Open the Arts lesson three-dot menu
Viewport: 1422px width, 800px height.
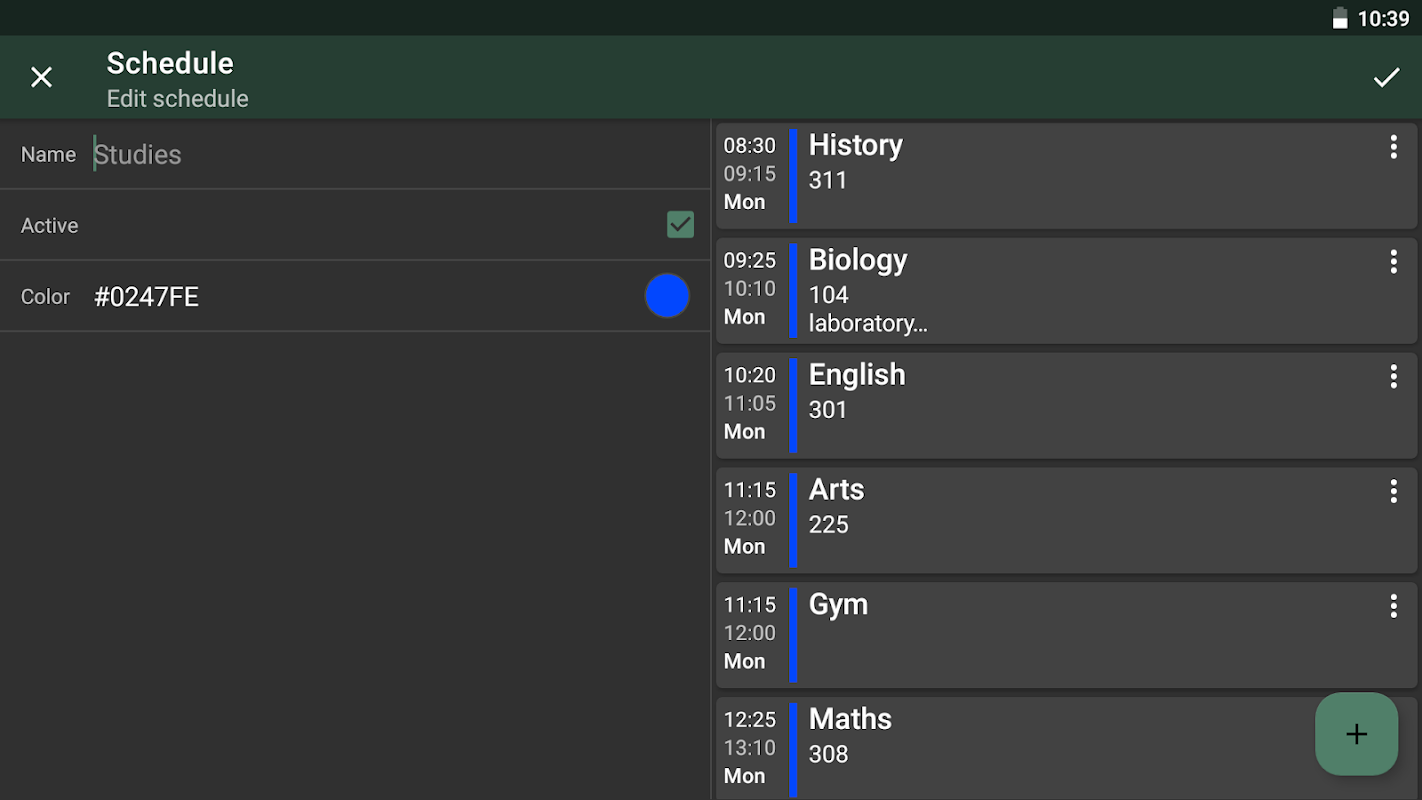1393,491
